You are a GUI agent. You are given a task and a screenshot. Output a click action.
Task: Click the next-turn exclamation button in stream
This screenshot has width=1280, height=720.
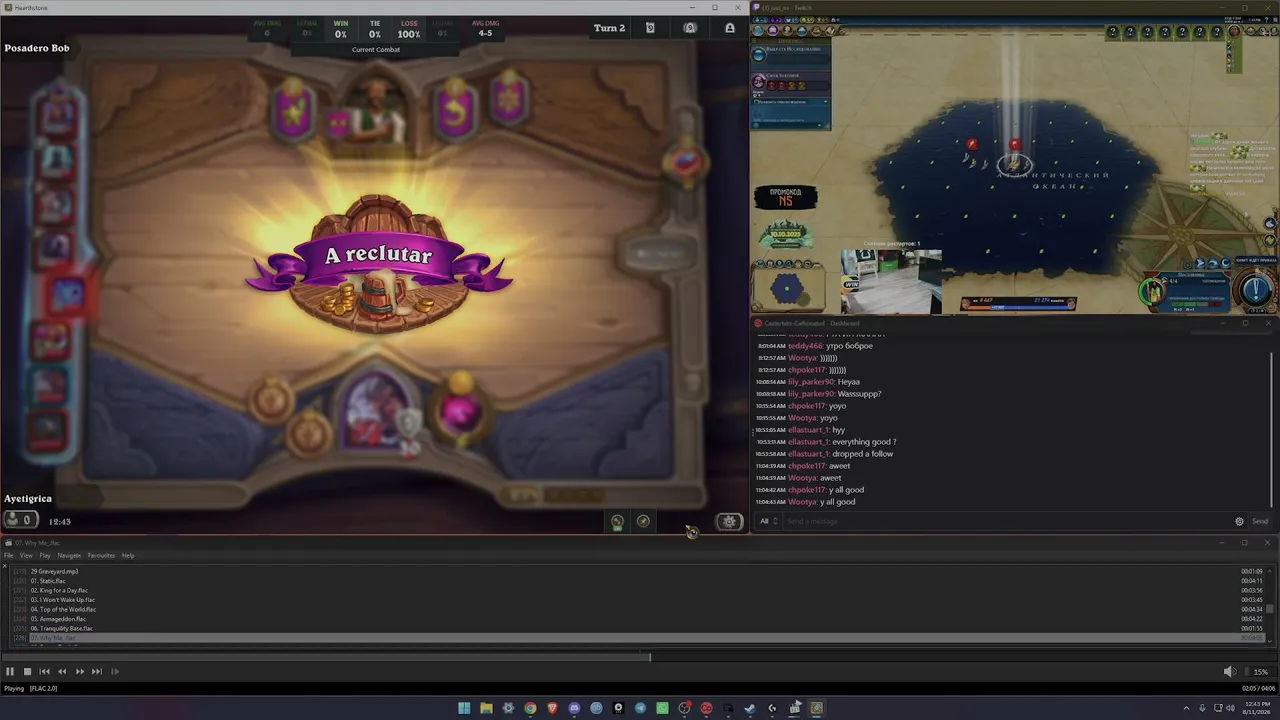pyautogui.click(x=1257, y=290)
